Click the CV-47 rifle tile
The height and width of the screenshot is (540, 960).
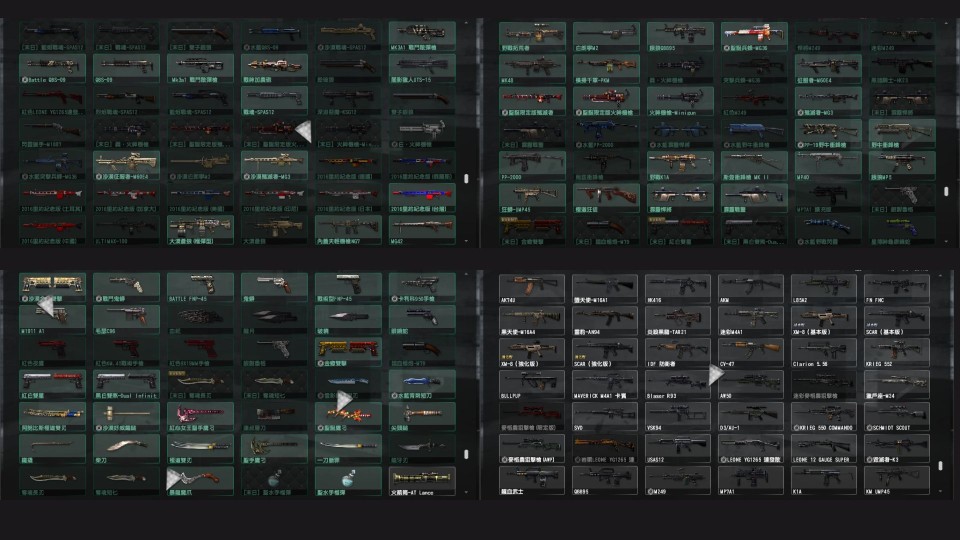[751, 353]
